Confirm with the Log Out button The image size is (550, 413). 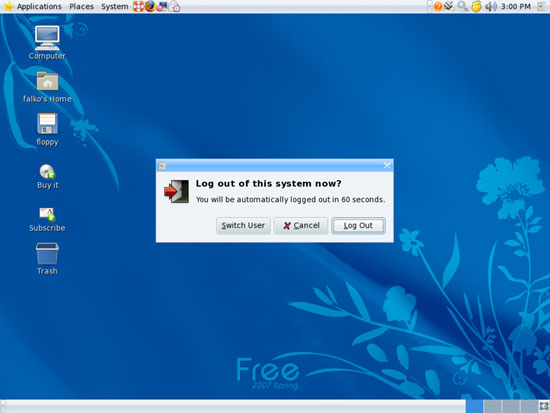pyautogui.click(x=358, y=226)
